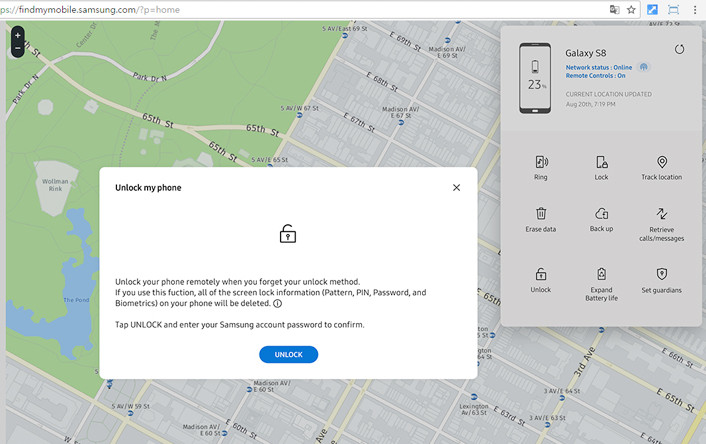Click the '5 AV/W 67 St' map label
This screenshot has height=444, width=706.
click(x=299, y=109)
